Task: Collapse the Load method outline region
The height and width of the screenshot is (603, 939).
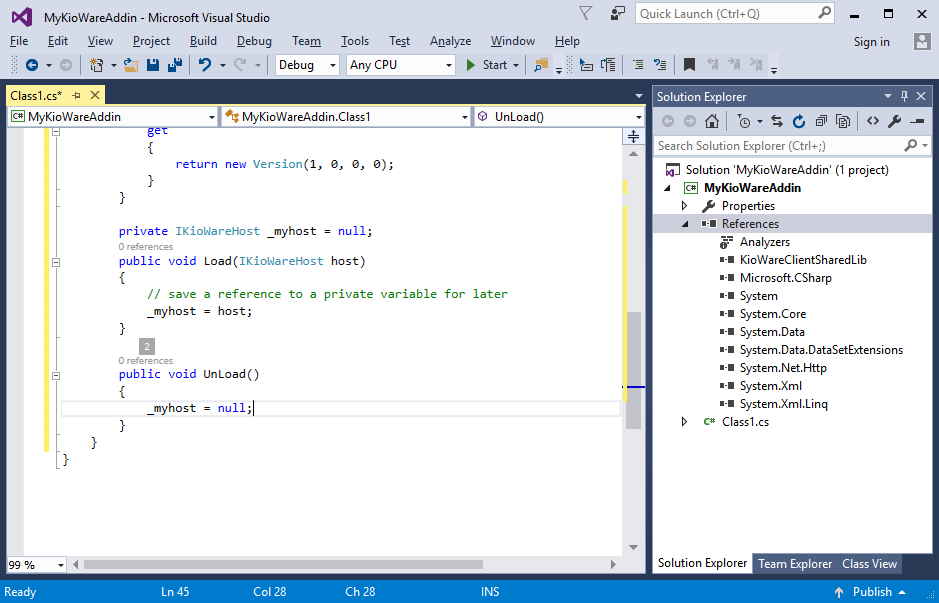Action: [x=56, y=262]
